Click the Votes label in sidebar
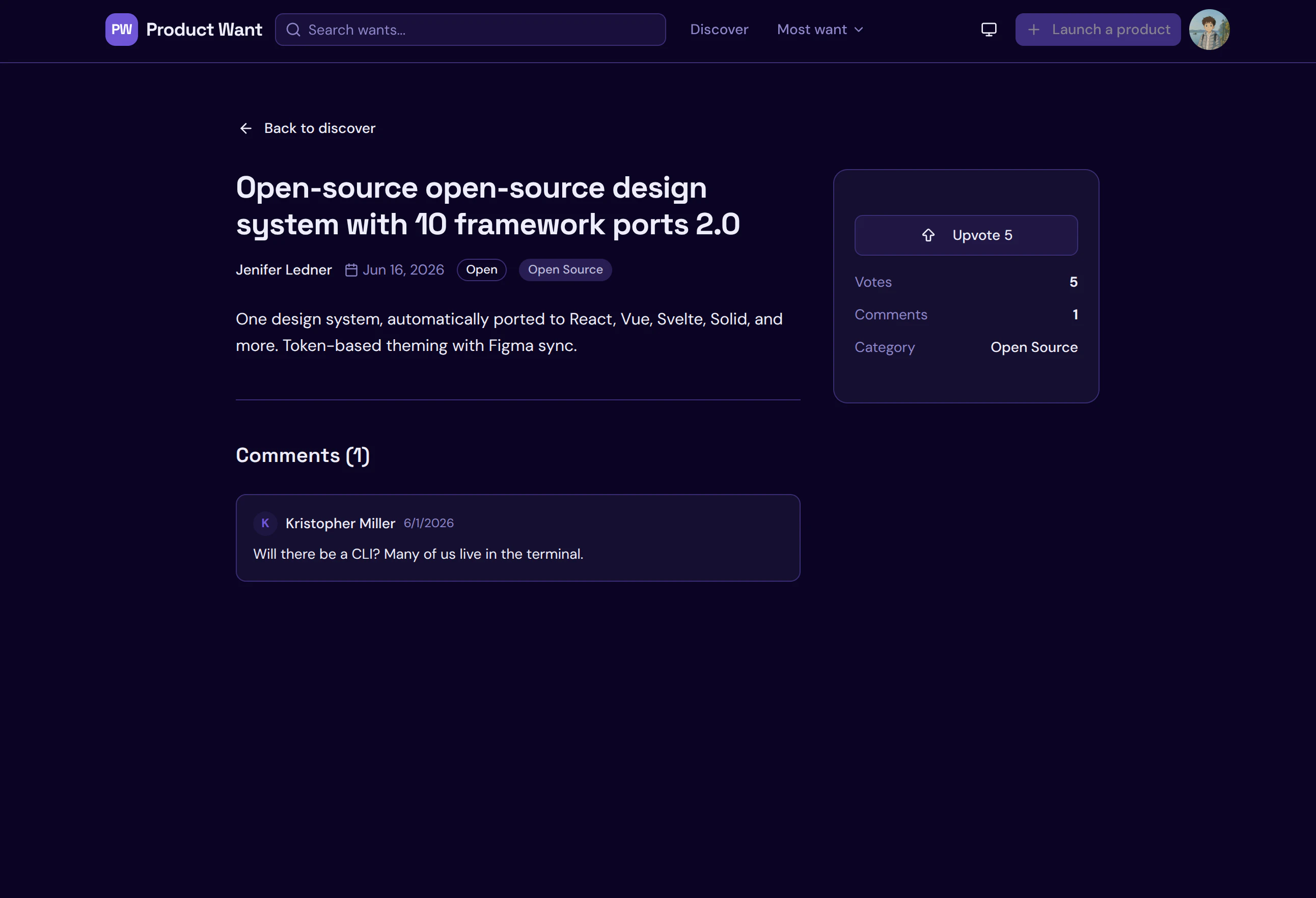This screenshot has height=898, width=1316. pos(872,282)
